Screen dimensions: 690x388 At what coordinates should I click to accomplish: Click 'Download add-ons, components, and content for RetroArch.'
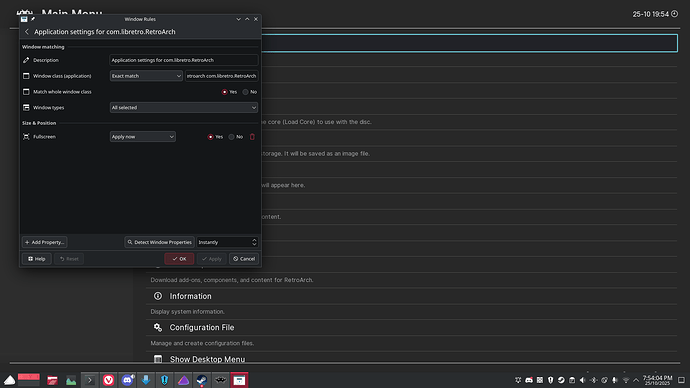232,280
